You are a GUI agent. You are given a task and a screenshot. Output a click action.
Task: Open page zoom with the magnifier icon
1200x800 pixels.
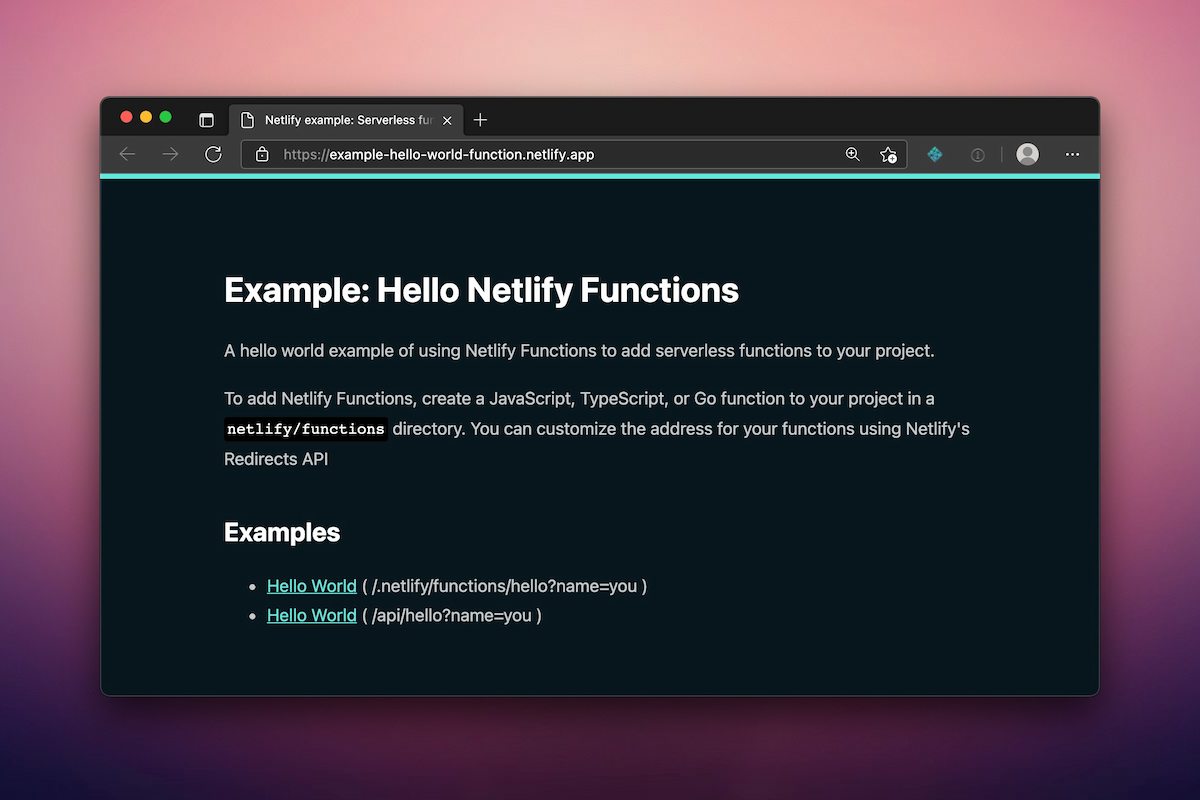coord(852,154)
